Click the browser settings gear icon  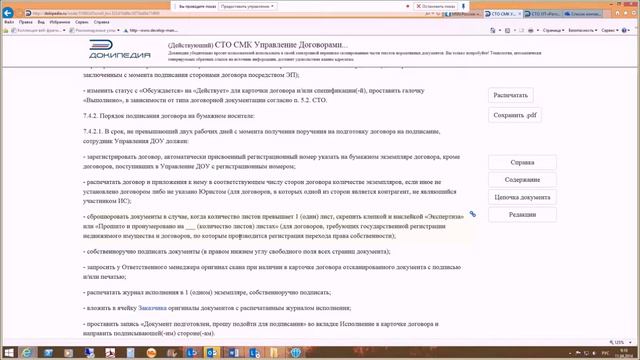634,13
